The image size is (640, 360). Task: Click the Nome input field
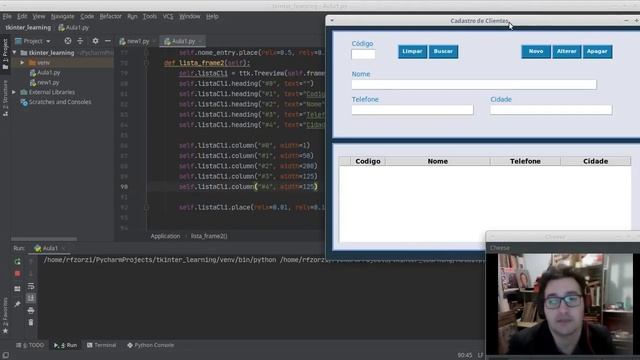coord(474,84)
